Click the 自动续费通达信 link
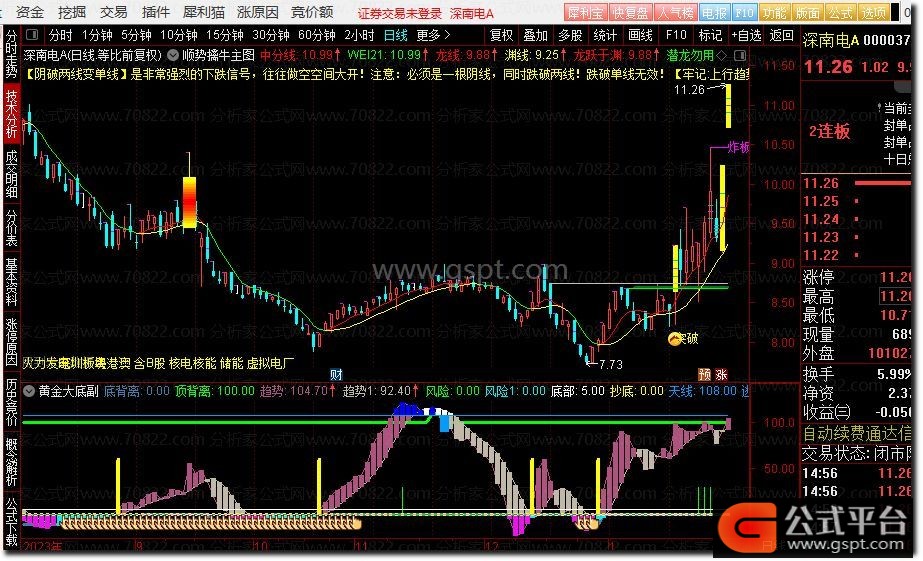 pyautogui.click(x=856, y=434)
